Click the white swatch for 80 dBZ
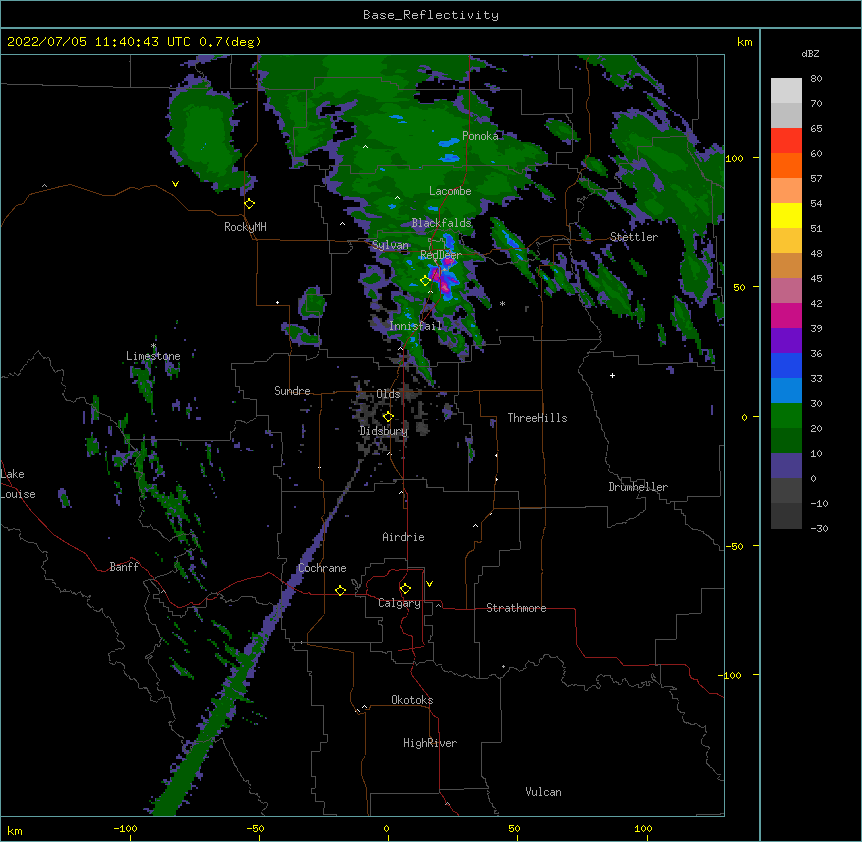Image resolution: width=862 pixels, height=842 pixels. tap(786, 91)
